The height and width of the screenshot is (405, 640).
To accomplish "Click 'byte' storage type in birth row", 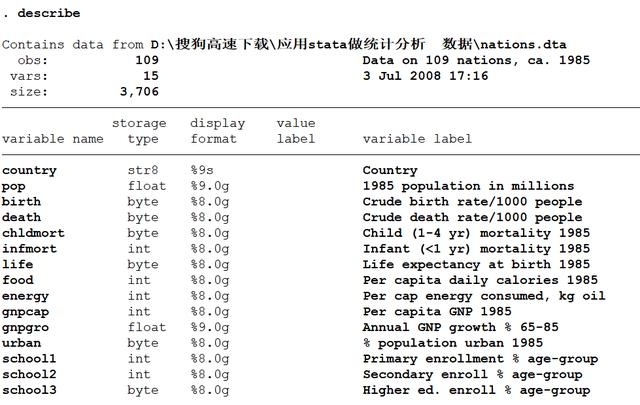I will tap(143, 202).
